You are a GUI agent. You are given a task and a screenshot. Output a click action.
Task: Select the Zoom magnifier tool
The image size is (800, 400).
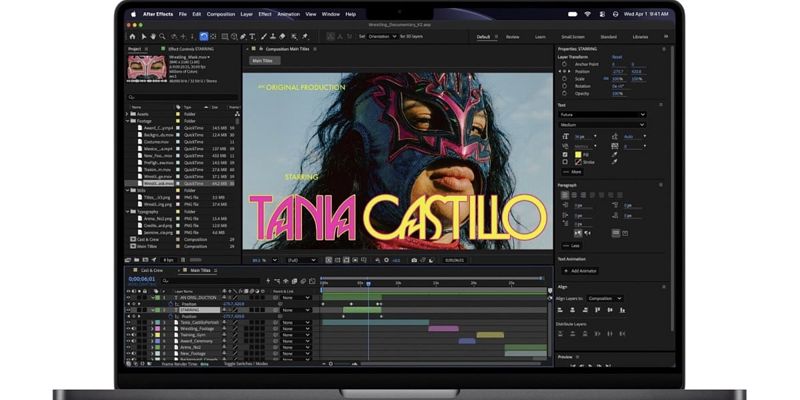click(162, 36)
